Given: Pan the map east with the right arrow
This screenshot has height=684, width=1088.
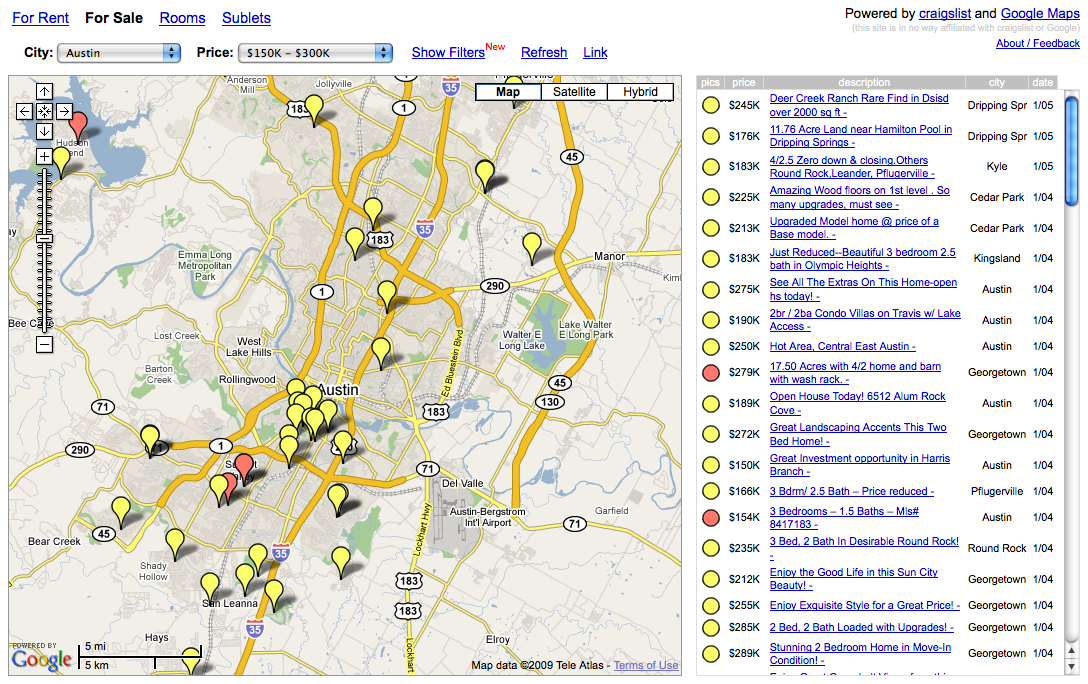Looking at the screenshot, I should tap(63, 111).
